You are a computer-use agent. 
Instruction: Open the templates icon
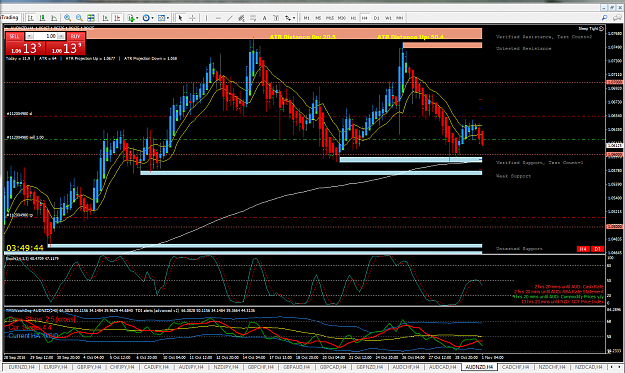click(x=161, y=18)
